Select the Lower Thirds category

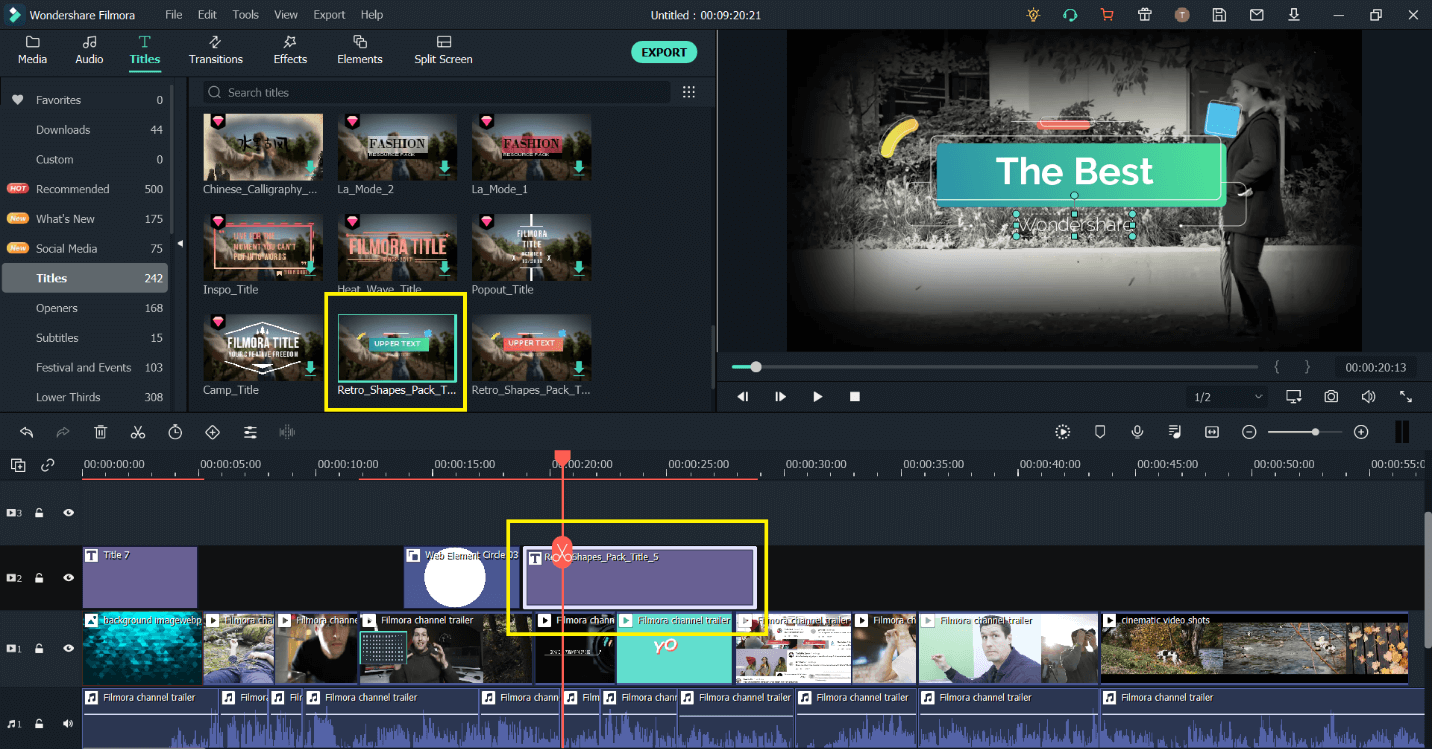click(85, 397)
